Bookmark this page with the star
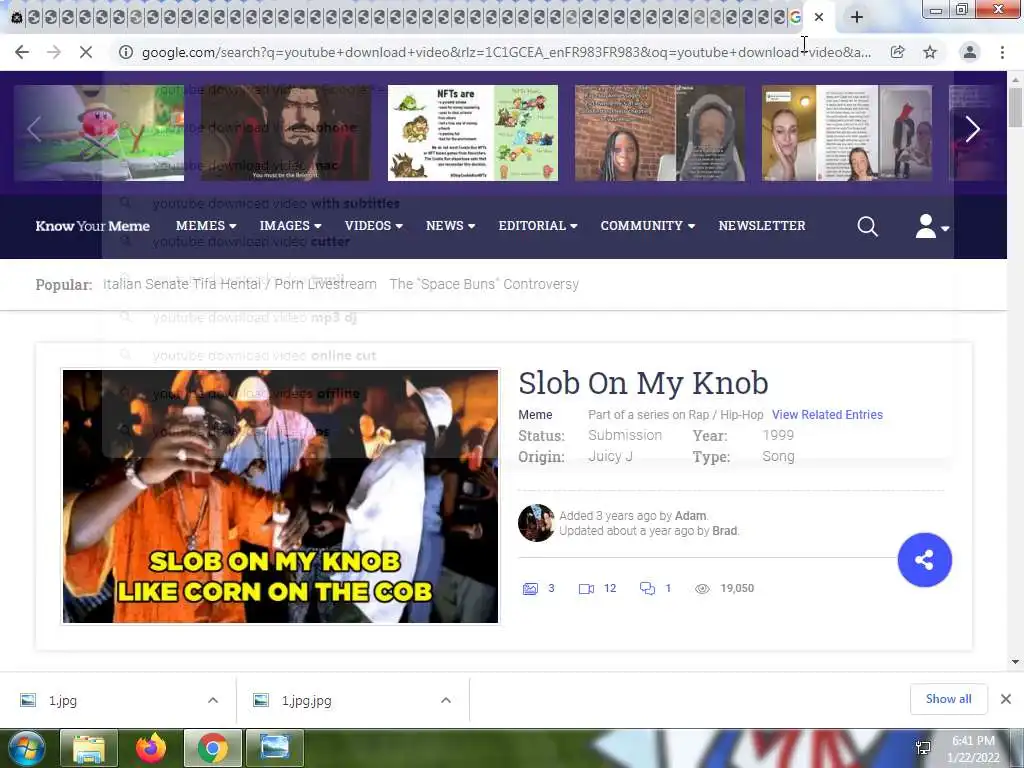1024x768 pixels. 930,52
